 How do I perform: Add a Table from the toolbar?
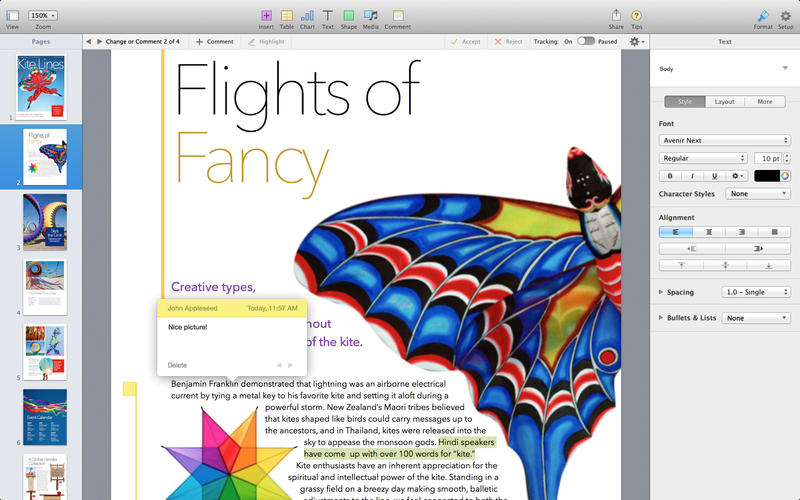[x=287, y=15]
